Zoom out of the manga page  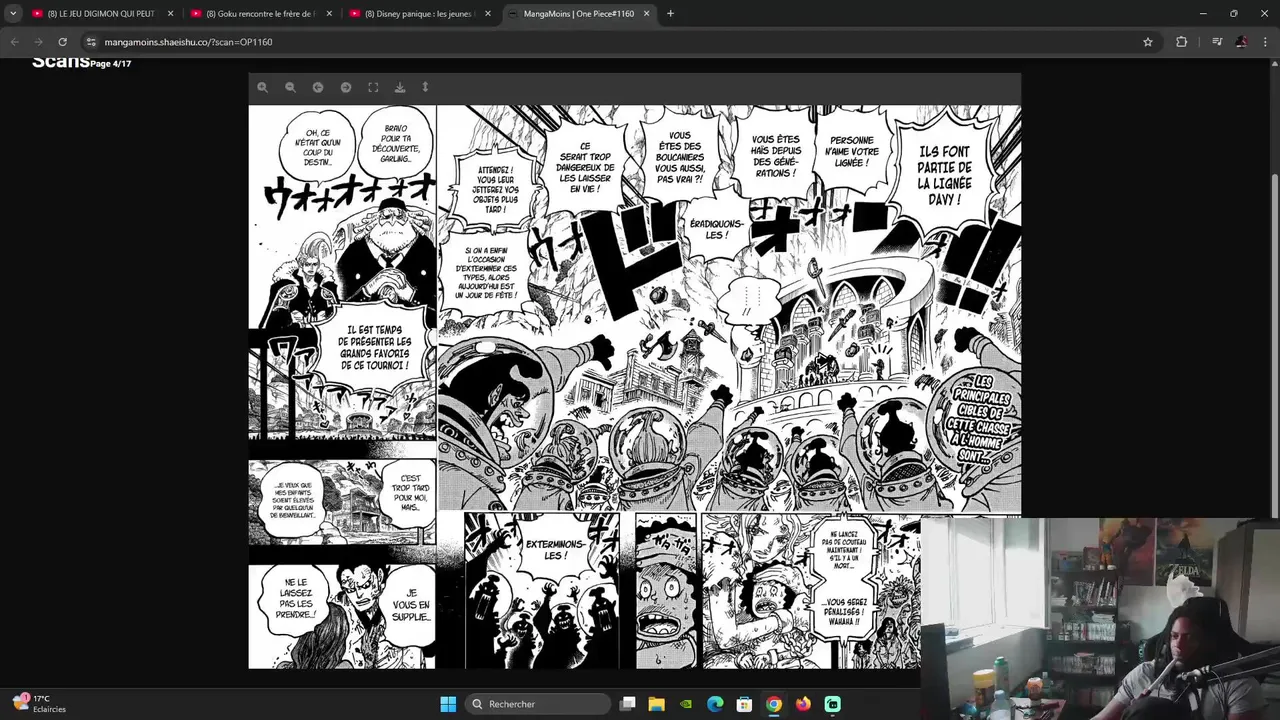coord(290,87)
